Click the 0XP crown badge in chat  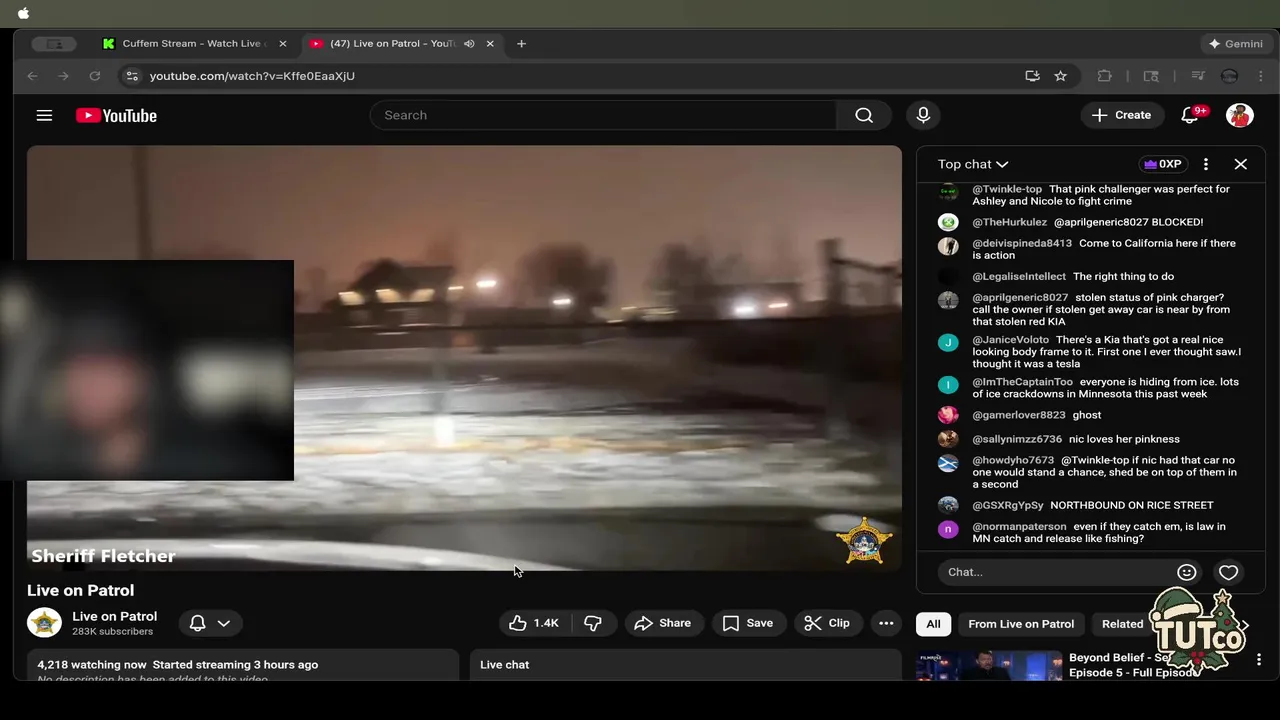pos(1163,164)
